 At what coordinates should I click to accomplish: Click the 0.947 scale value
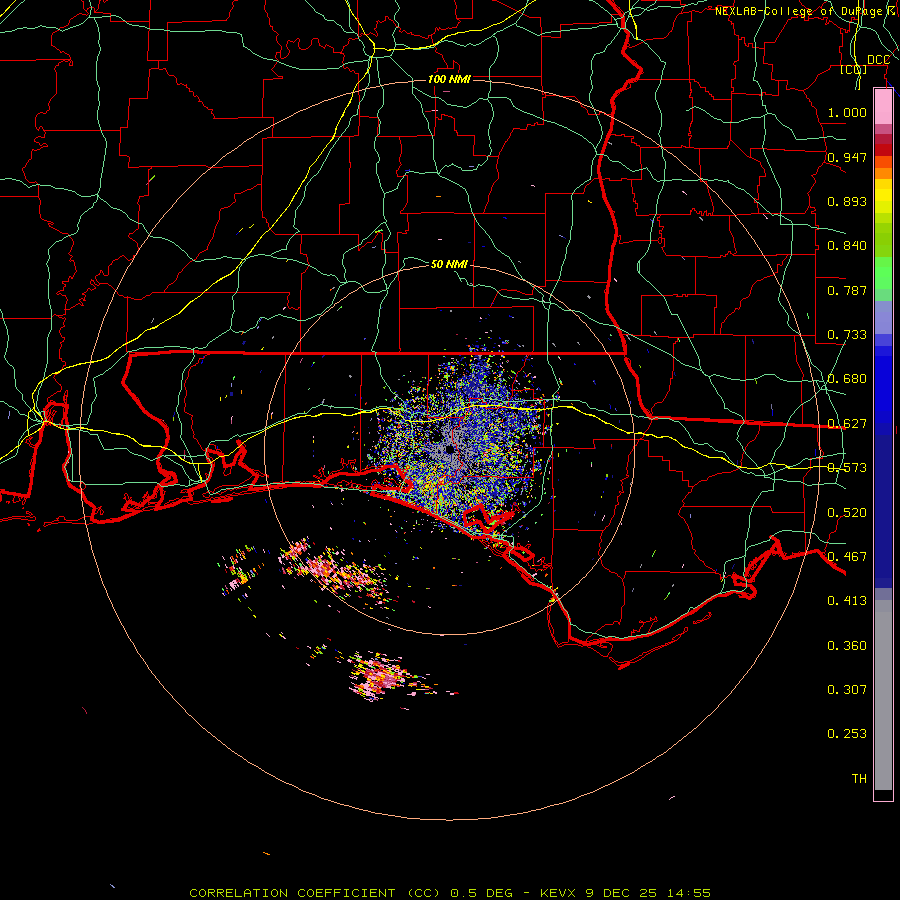tap(847, 157)
